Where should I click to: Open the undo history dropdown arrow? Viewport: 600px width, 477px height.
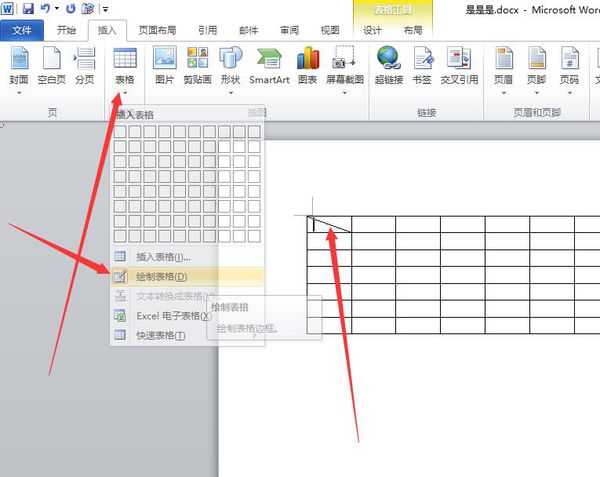point(57,8)
